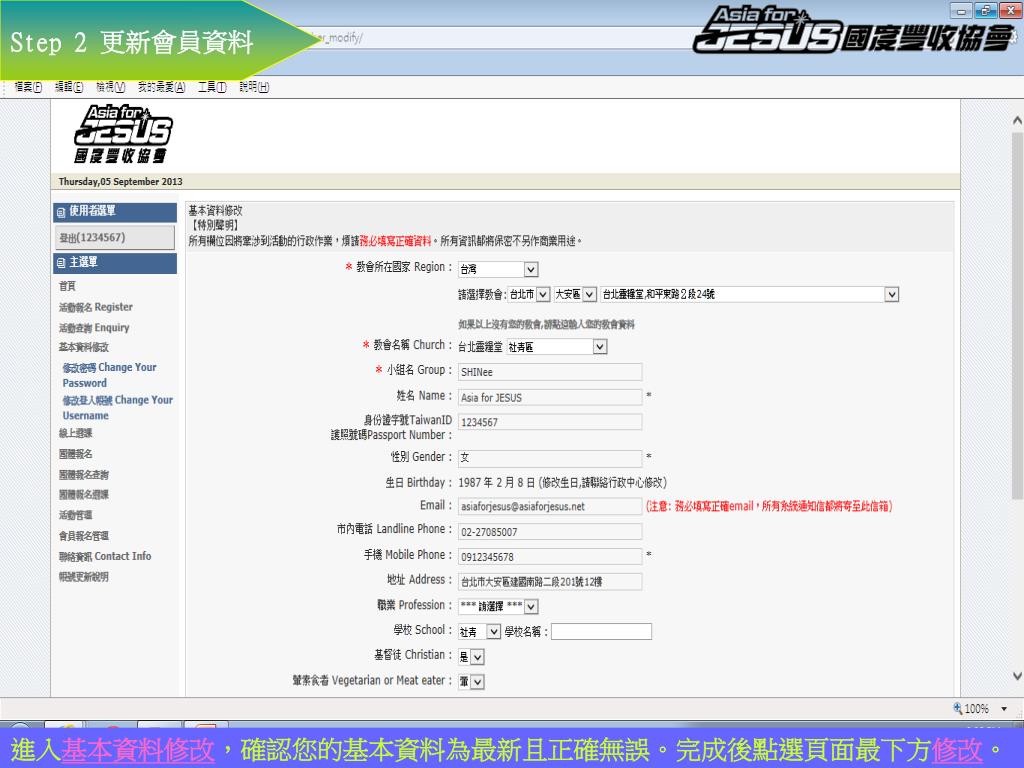Click the 學校名稱 school name field
1024x768 pixels.
[601, 632]
